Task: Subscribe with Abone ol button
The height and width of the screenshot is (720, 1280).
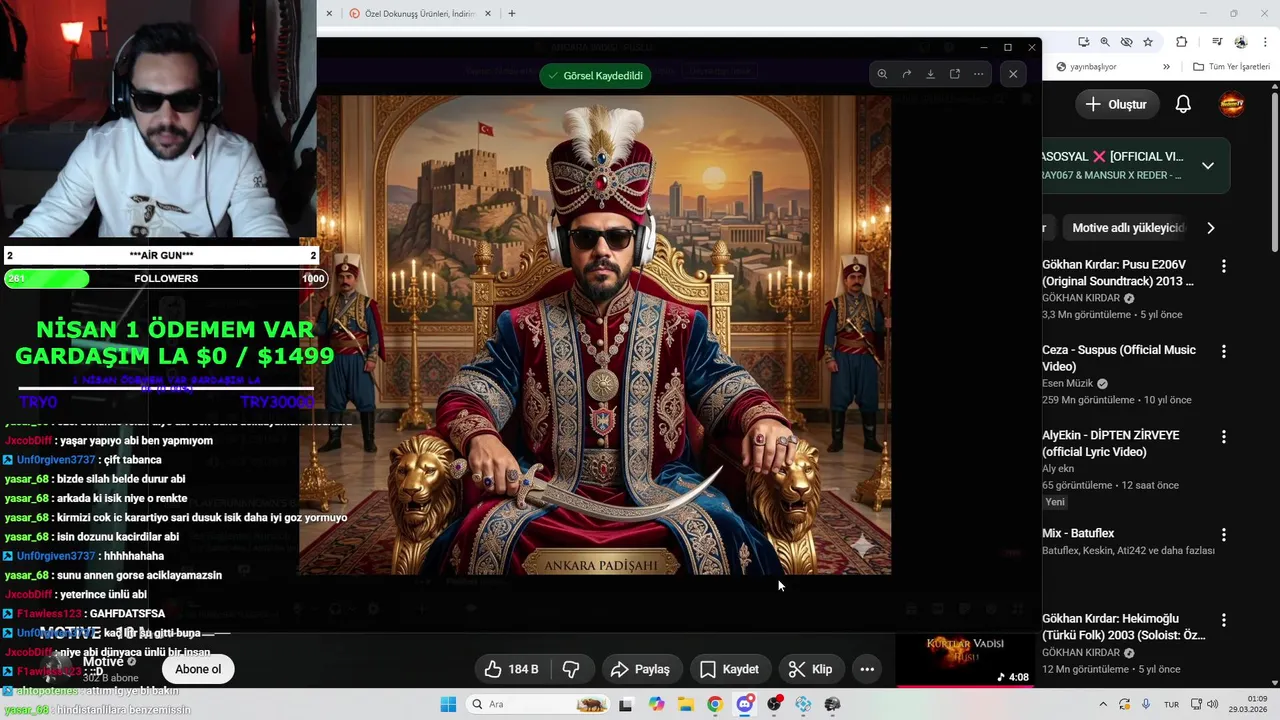Action: click(x=198, y=669)
